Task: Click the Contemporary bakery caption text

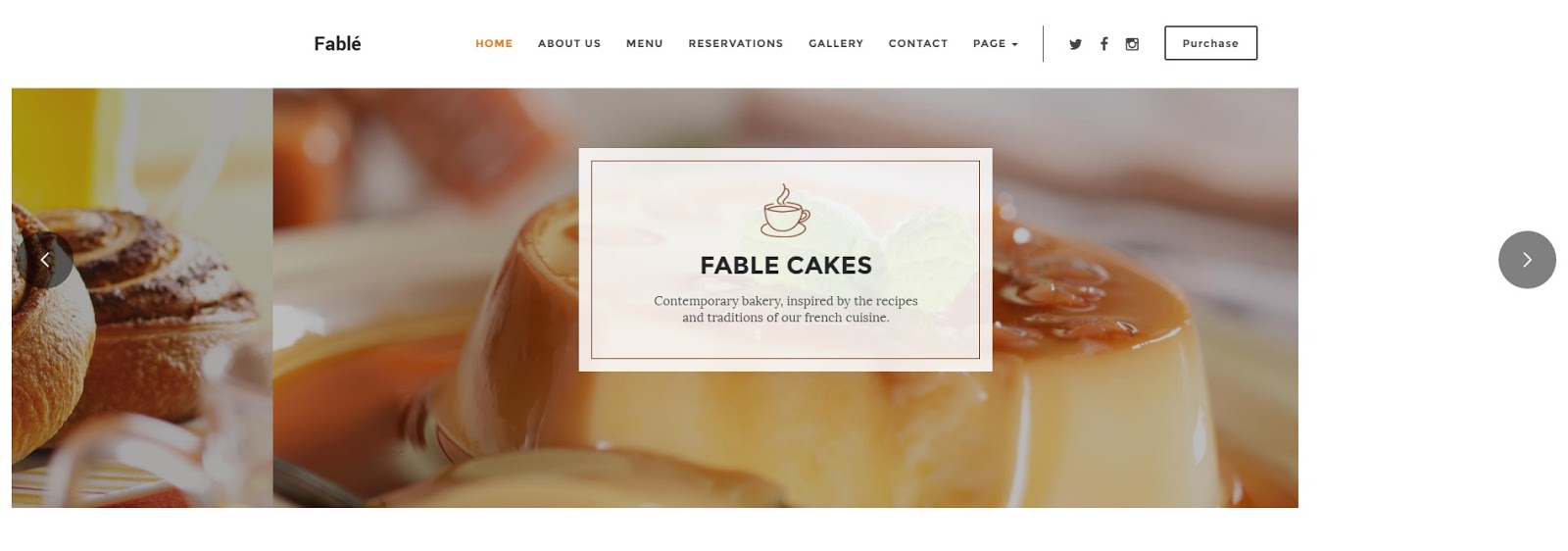Action: [786, 309]
